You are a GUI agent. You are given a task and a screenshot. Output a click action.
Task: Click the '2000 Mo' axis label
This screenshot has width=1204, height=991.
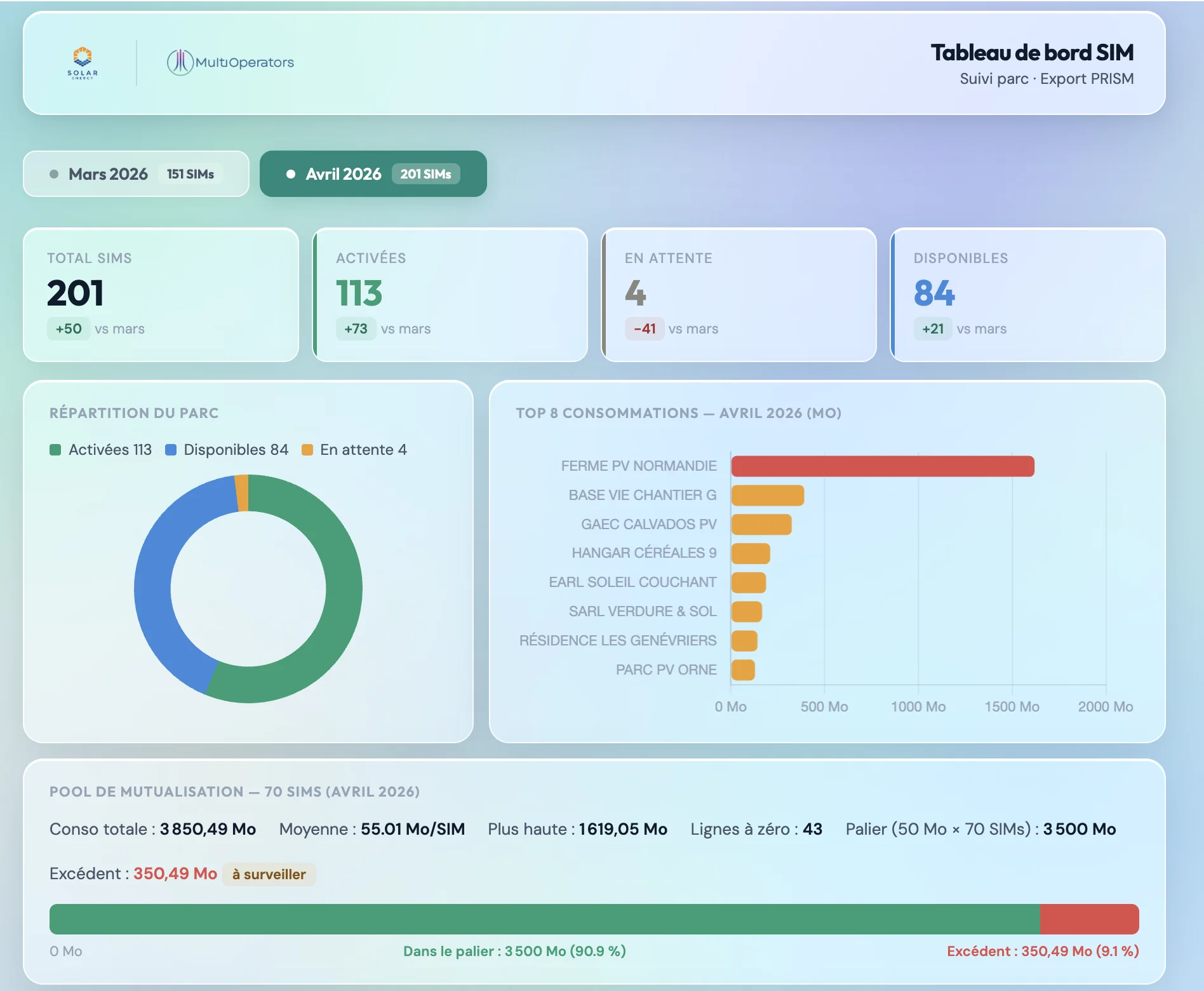click(1105, 706)
